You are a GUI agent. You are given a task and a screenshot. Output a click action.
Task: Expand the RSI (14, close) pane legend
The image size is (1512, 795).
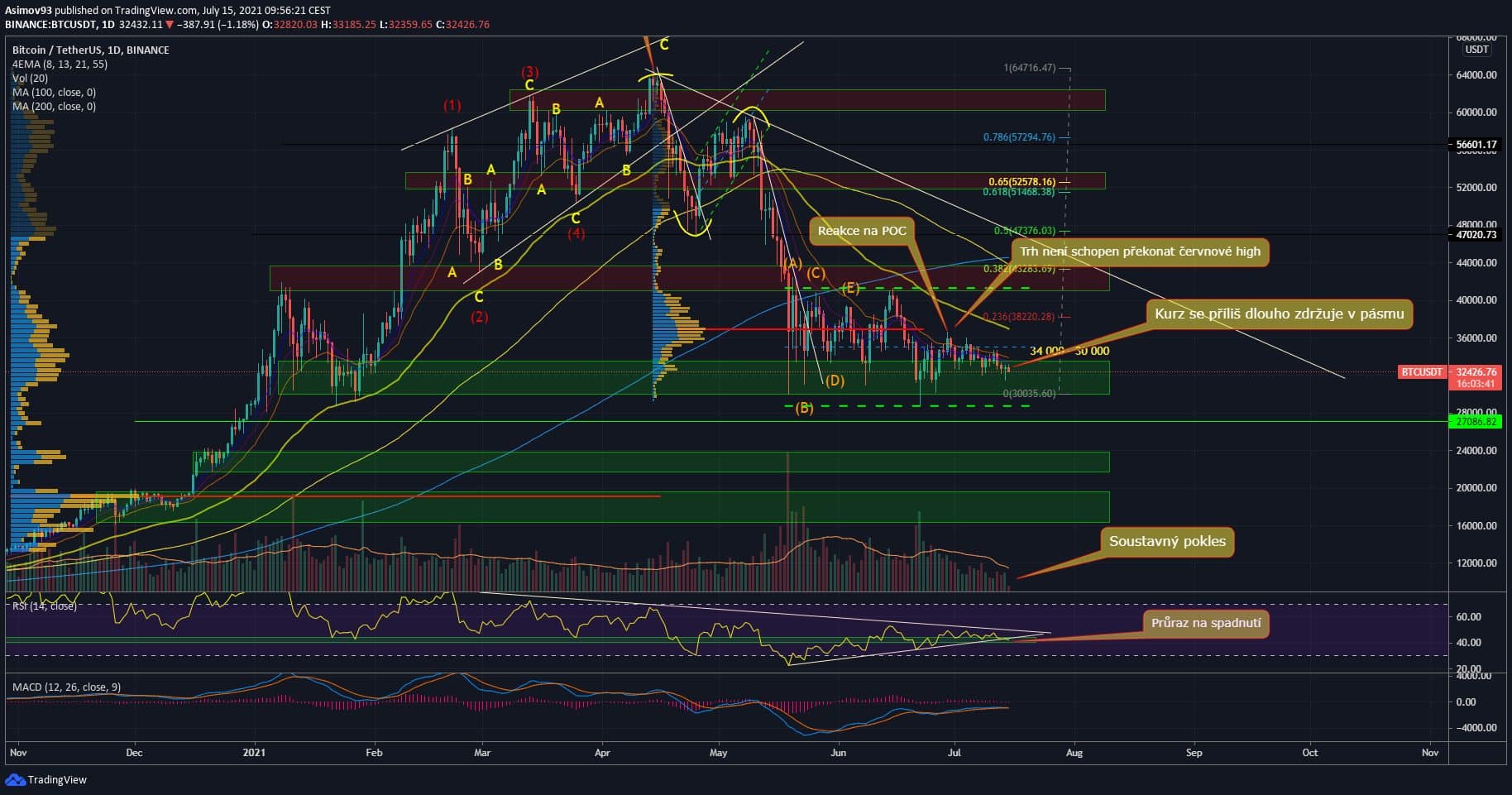(44, 606)
